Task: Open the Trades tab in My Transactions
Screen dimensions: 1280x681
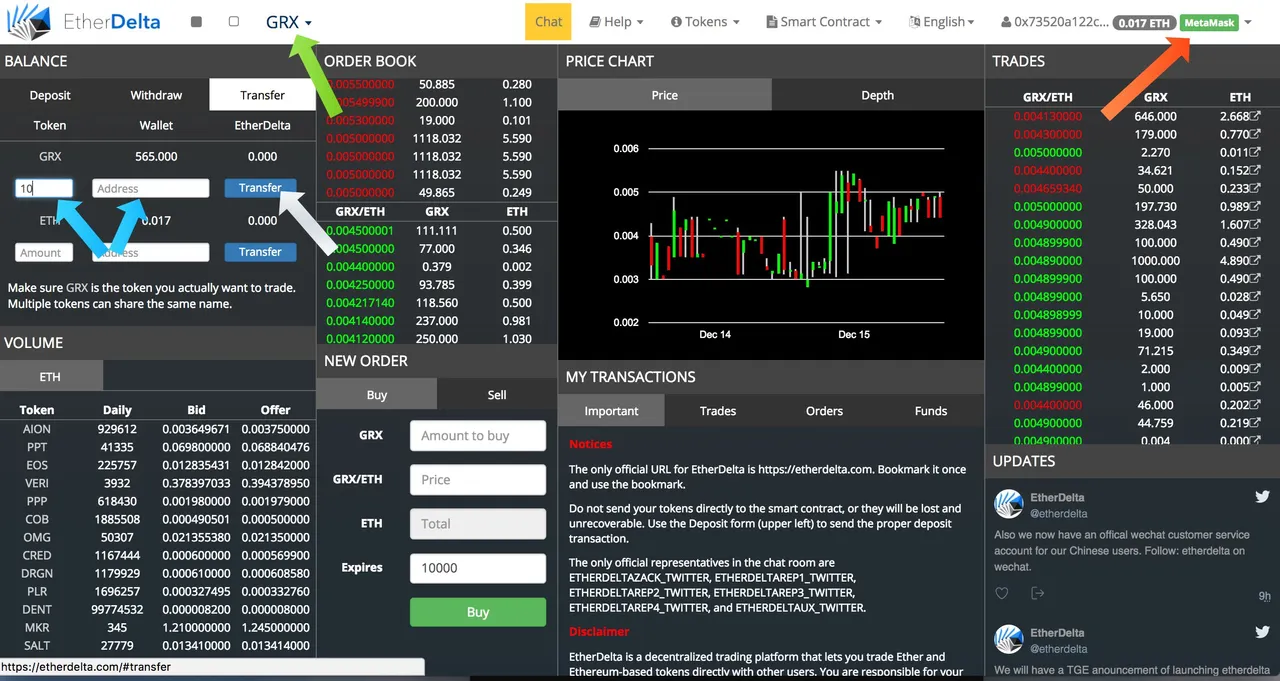Action: [718, 411]
